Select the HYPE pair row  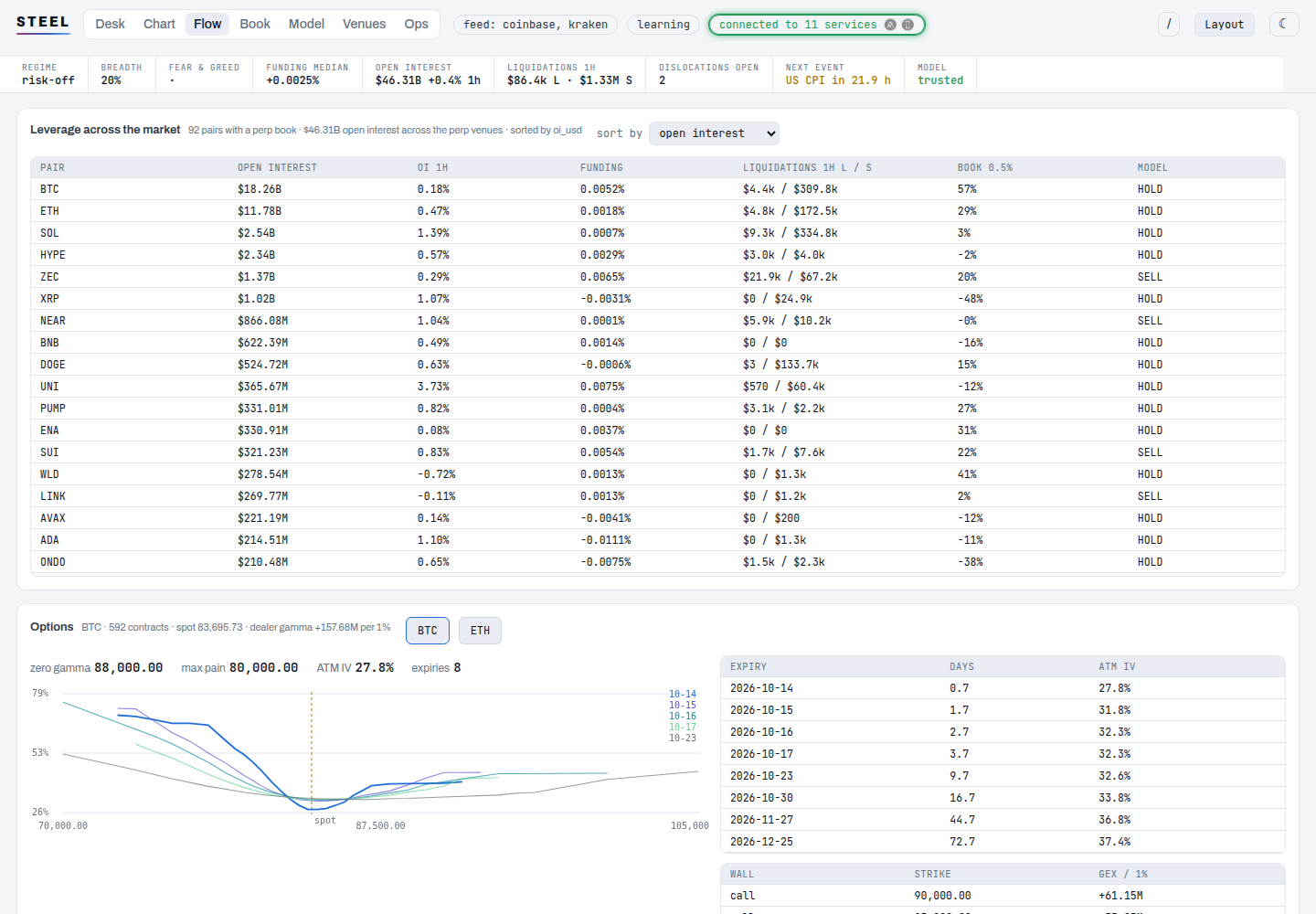point(658,255)
